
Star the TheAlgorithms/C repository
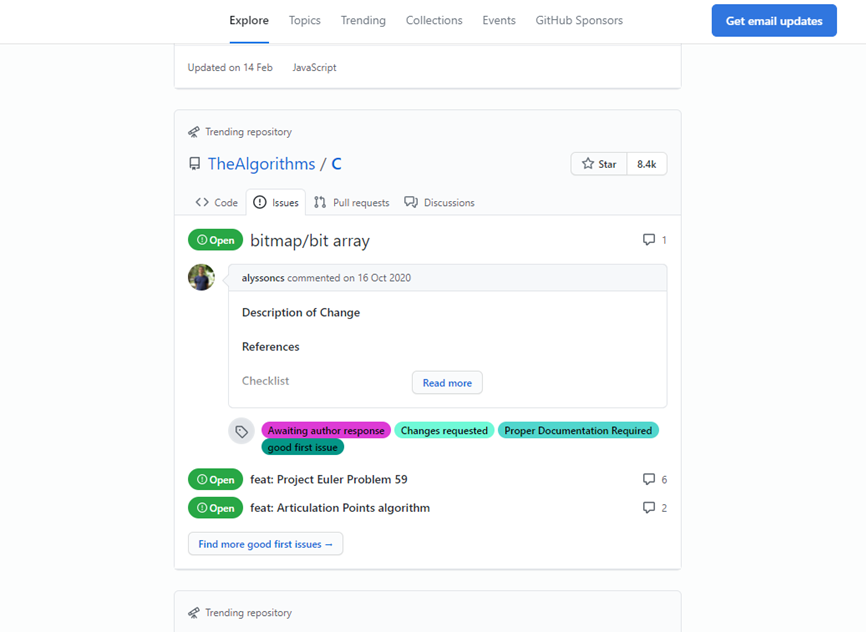coord(599,164)
